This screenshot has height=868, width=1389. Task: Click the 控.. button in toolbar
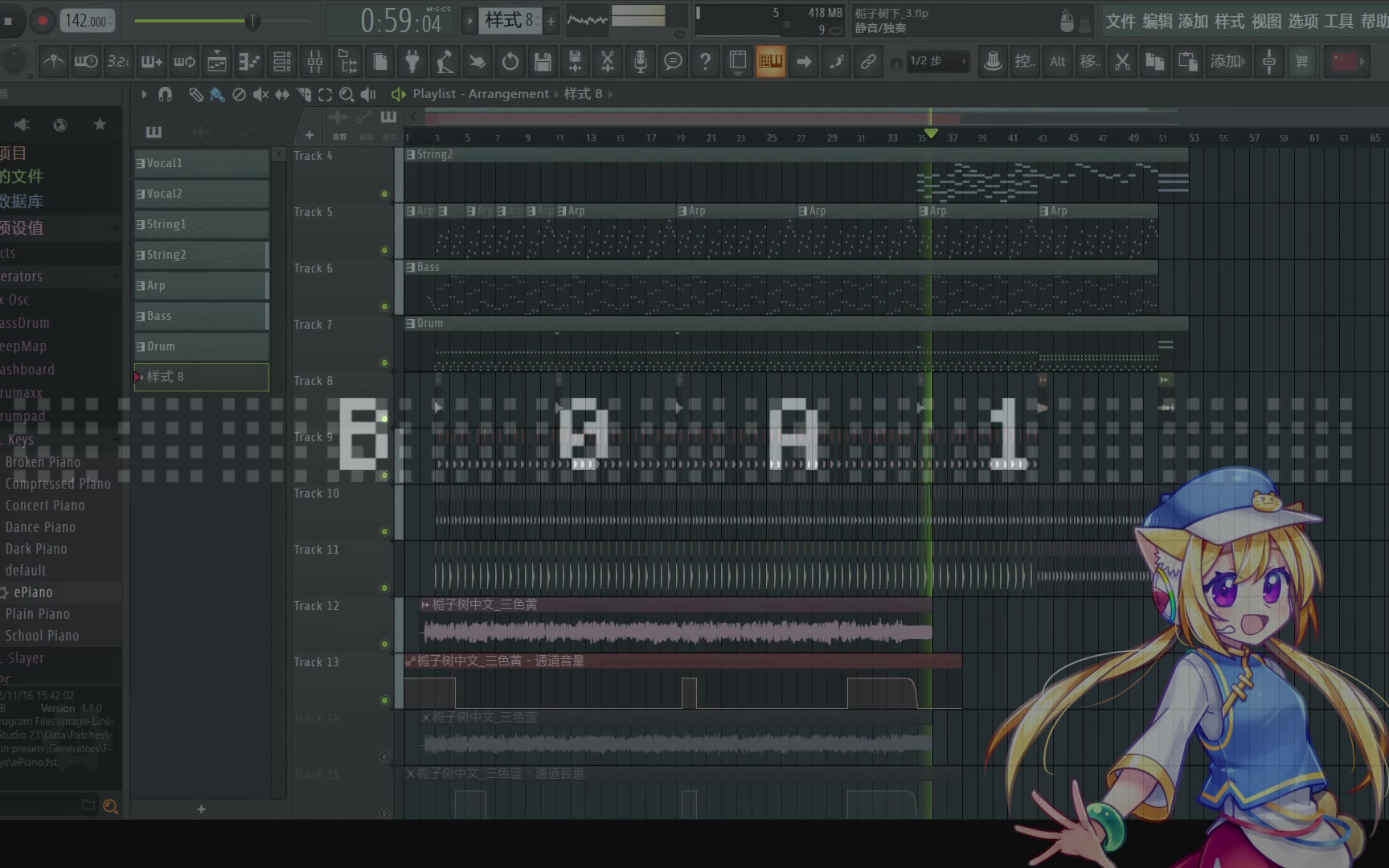(x=1024, y=61)
